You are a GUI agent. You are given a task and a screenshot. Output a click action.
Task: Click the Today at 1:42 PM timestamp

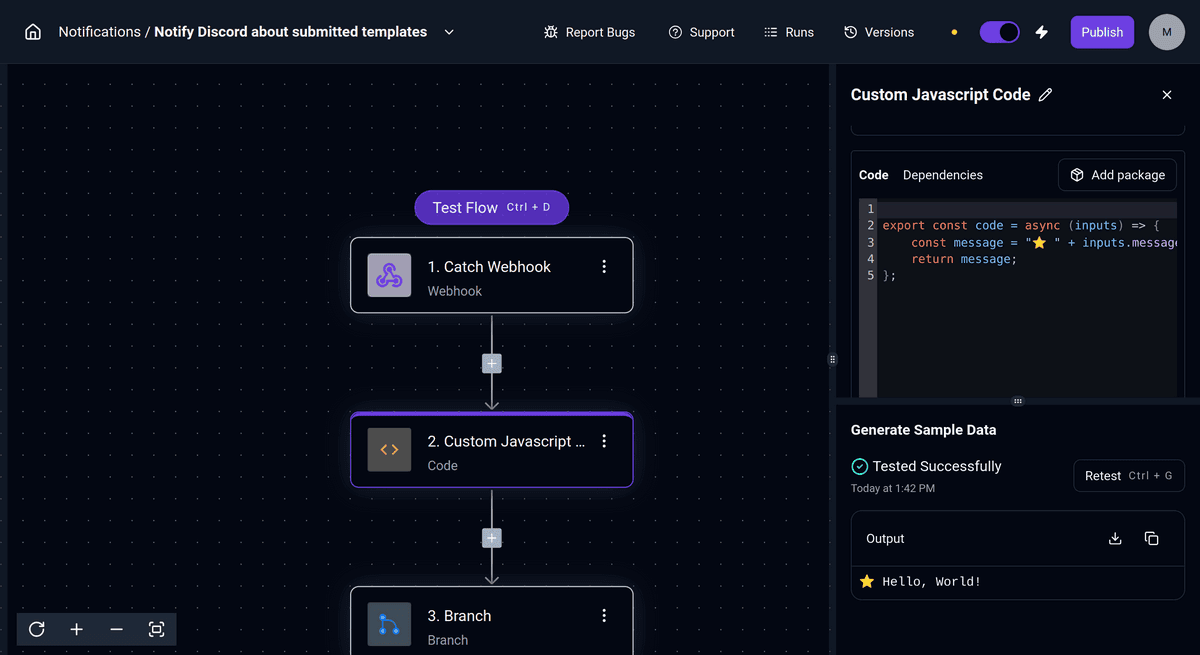click(893, 489)
